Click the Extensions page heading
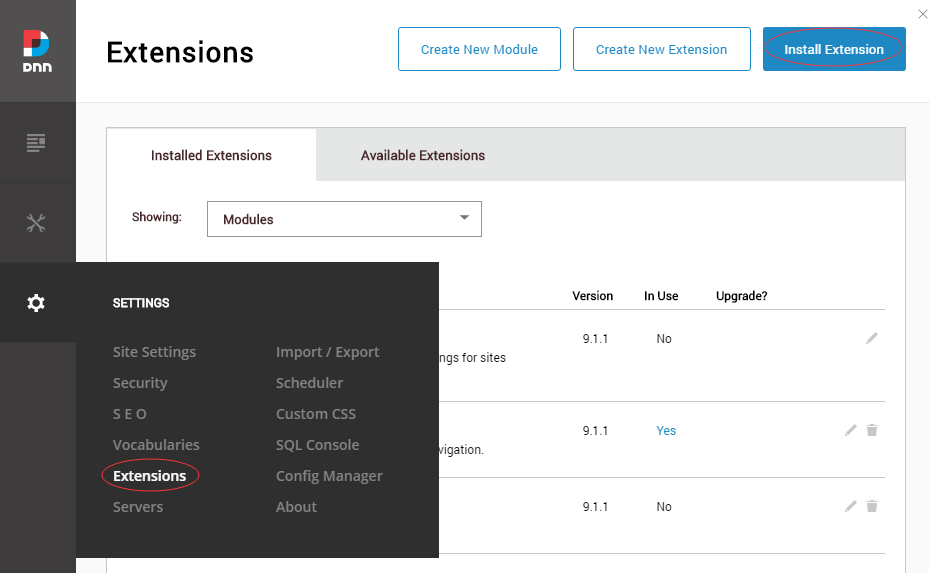This screenshot has width=929, height=573. coord(180,52)
